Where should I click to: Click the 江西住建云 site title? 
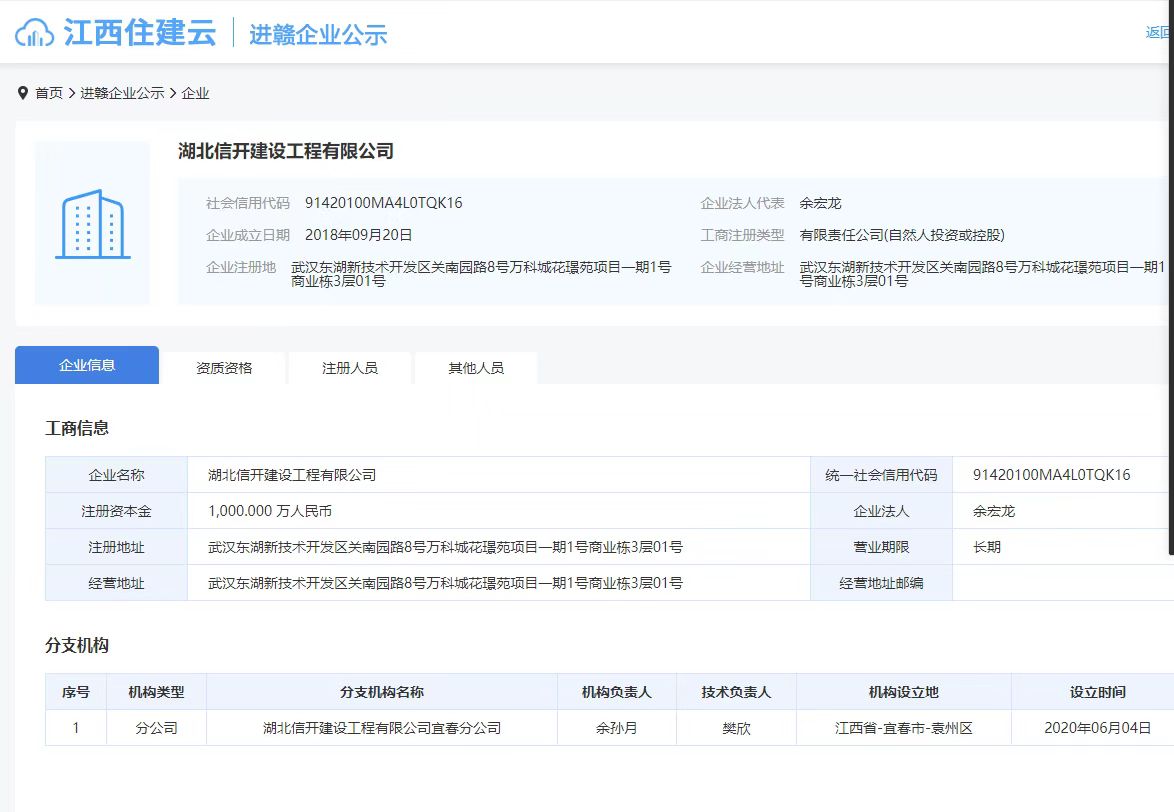point(140,33)
